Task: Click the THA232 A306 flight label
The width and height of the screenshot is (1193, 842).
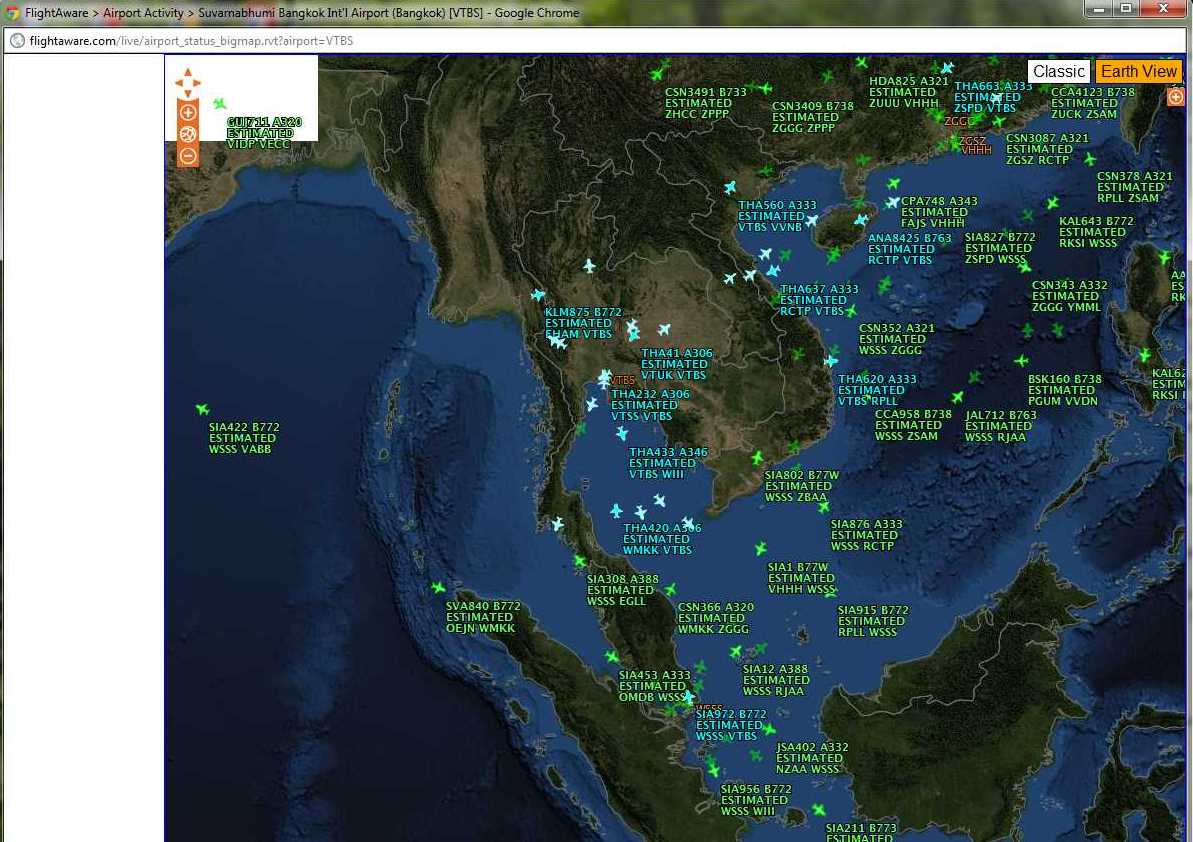Action: coord(651,405)
